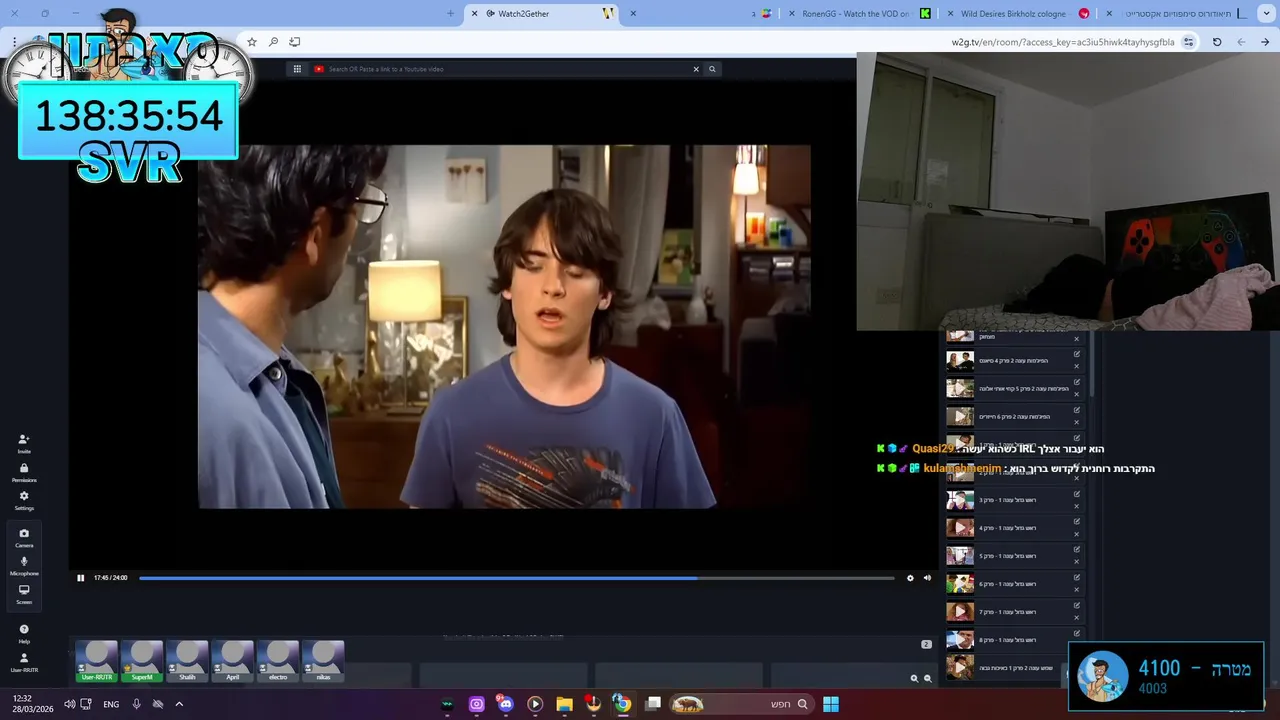
Task: Select the User-RRJTR avatar tile
Action: 97,662
